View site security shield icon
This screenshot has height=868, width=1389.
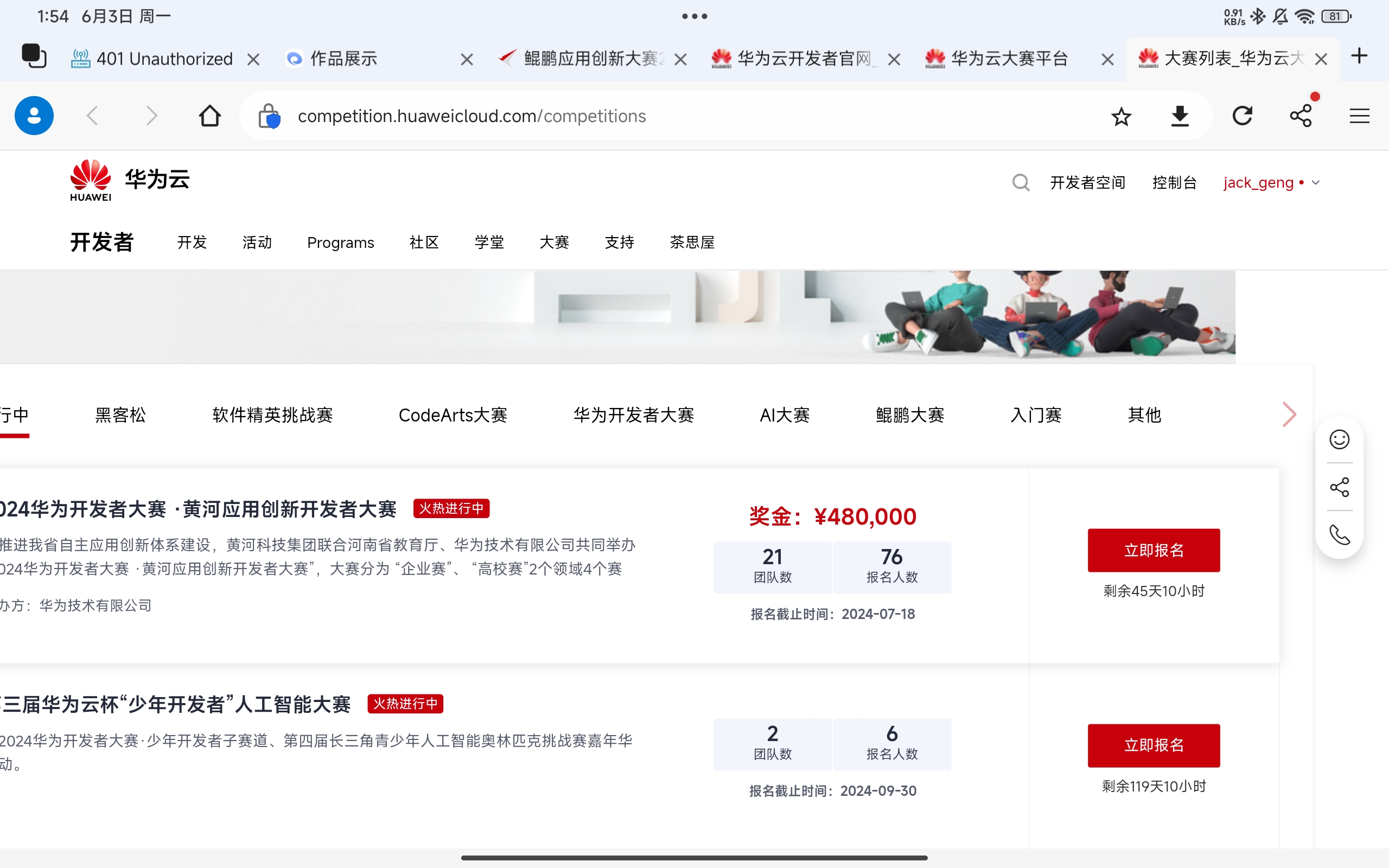[269, 116]
